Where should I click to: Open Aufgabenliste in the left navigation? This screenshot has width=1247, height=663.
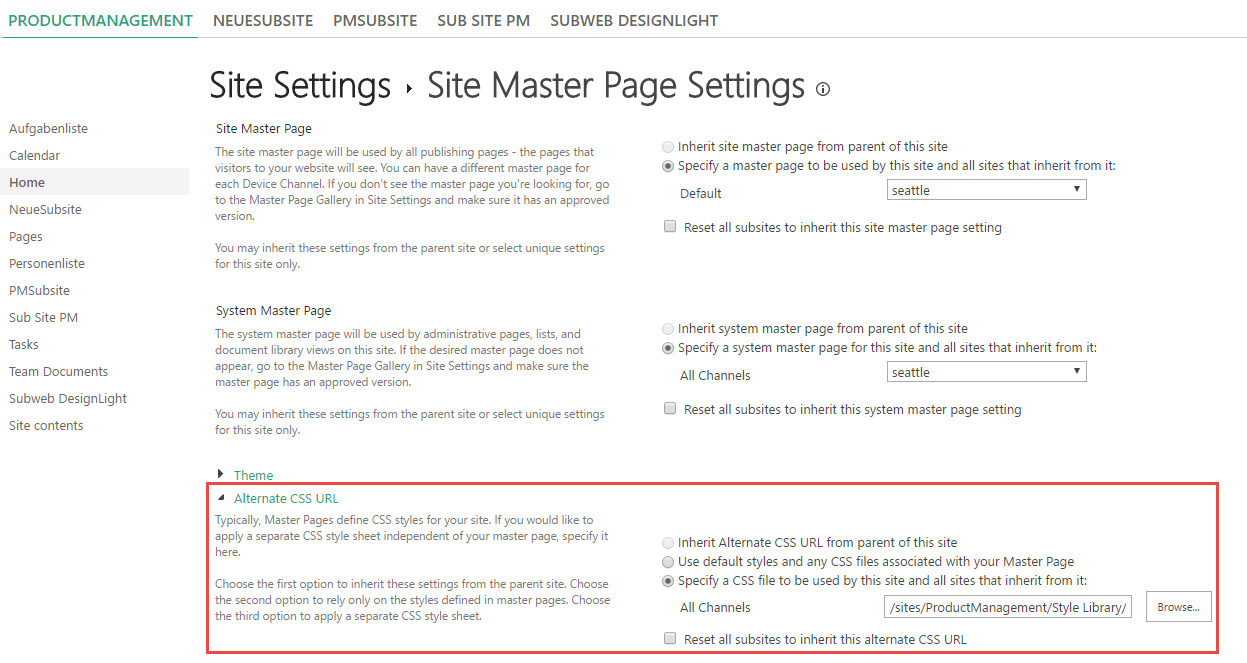click(48, 129)
